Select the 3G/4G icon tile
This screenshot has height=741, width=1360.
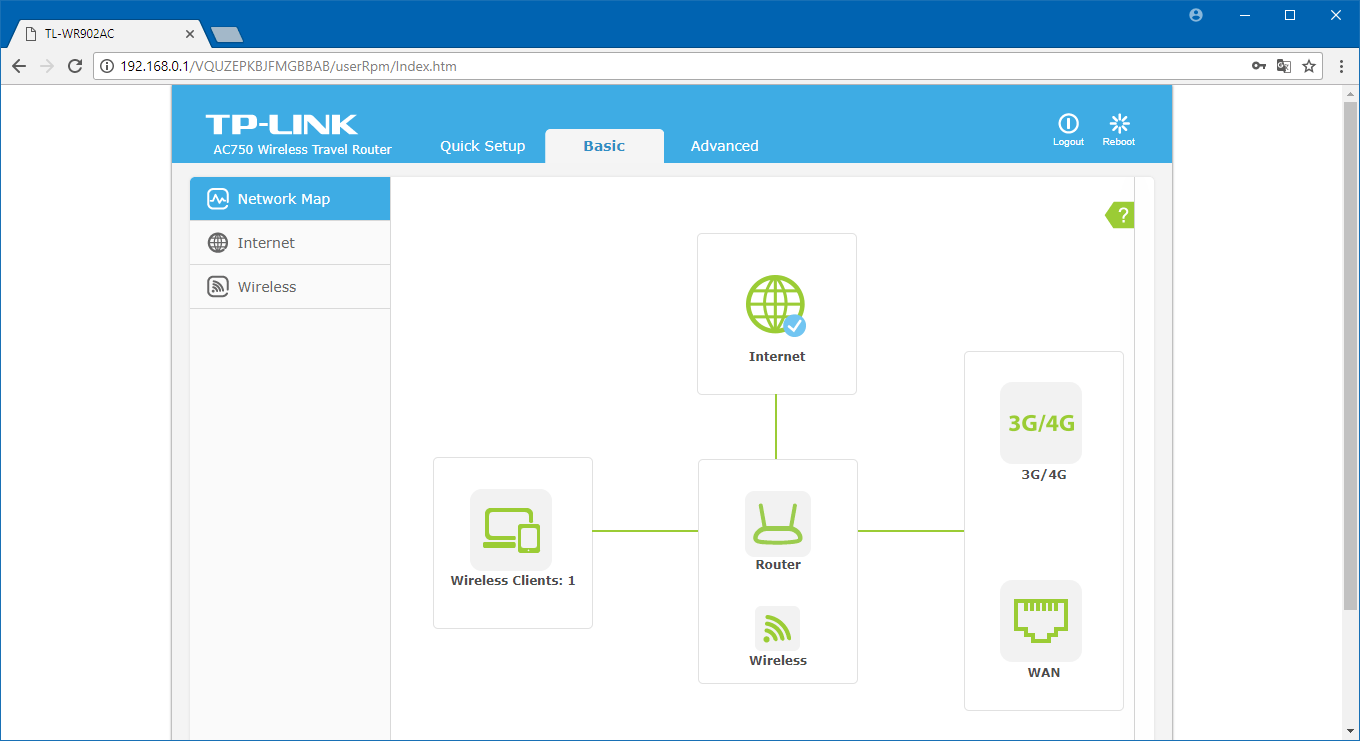coord(1041,423)
